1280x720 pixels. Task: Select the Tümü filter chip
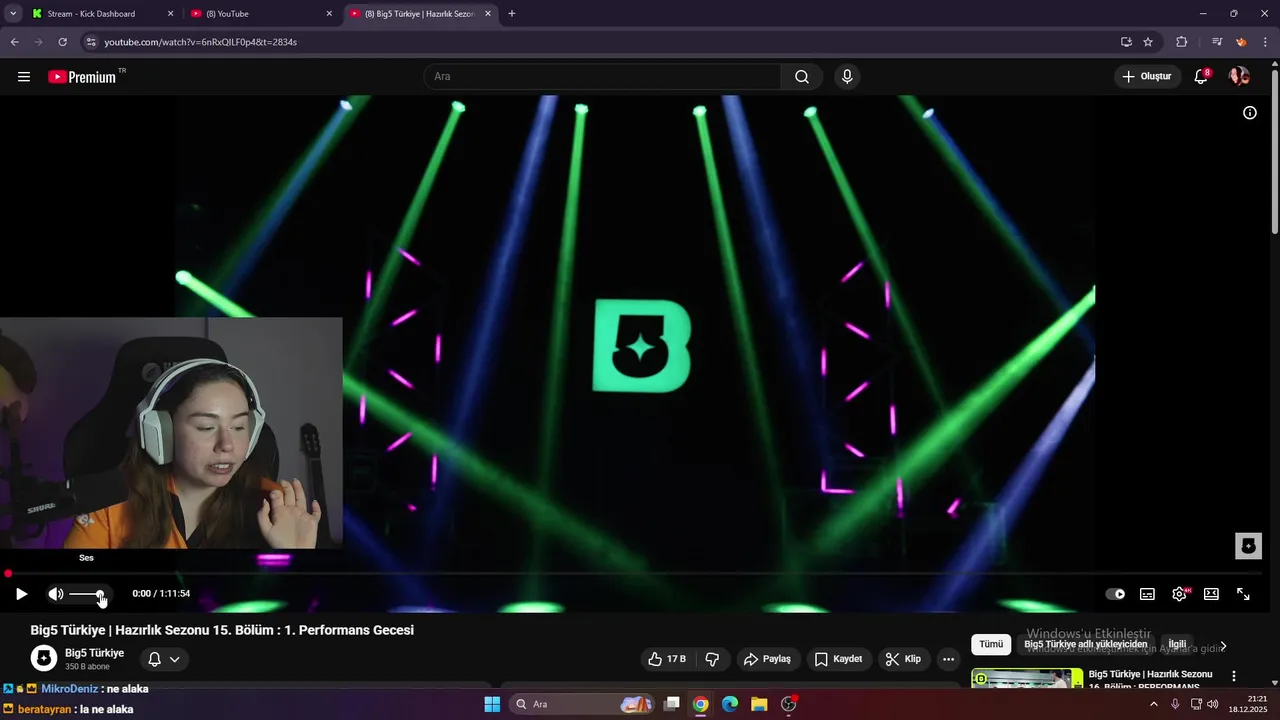[x=991, y=645]
